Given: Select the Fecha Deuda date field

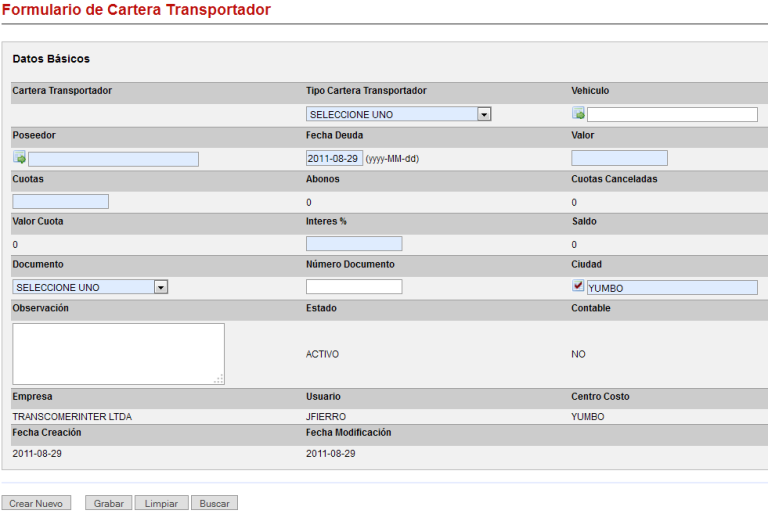Looking at the screenshot, I should (333, 158).
